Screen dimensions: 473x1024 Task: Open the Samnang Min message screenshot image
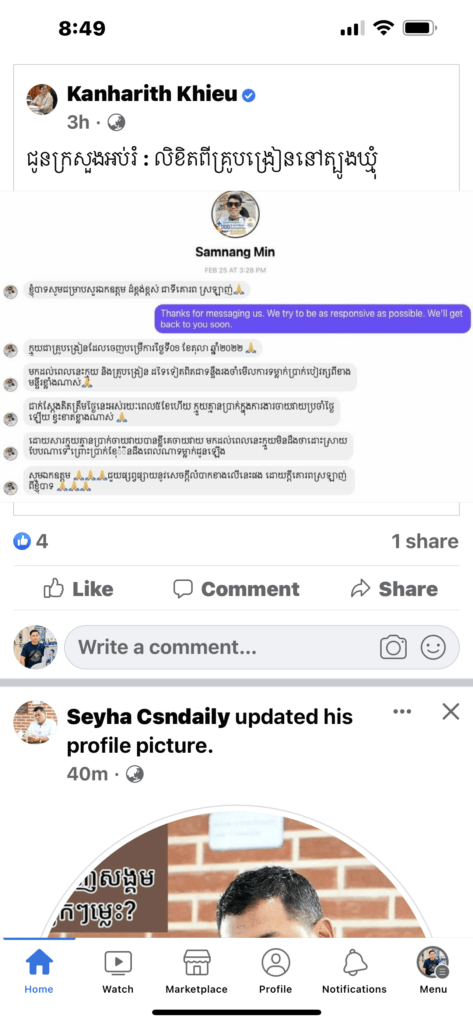(236, 346)
